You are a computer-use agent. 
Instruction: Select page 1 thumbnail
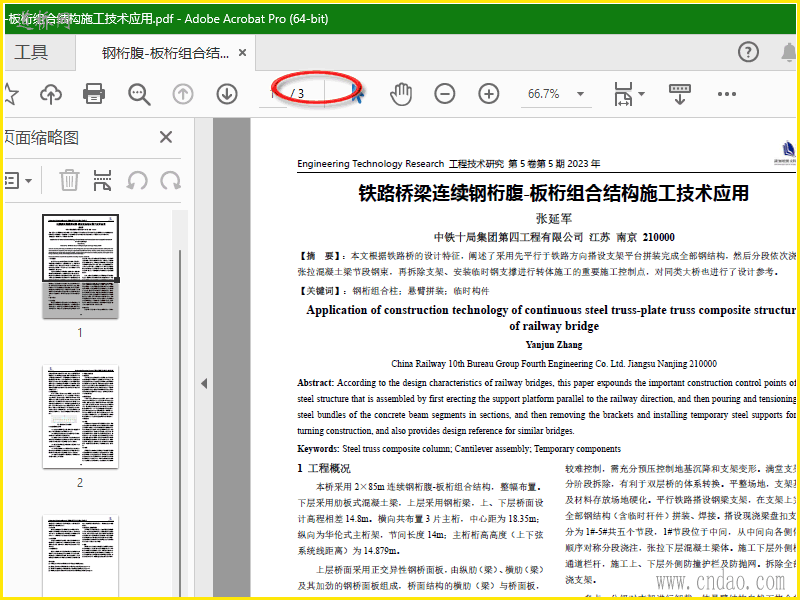tap(81, 266)
